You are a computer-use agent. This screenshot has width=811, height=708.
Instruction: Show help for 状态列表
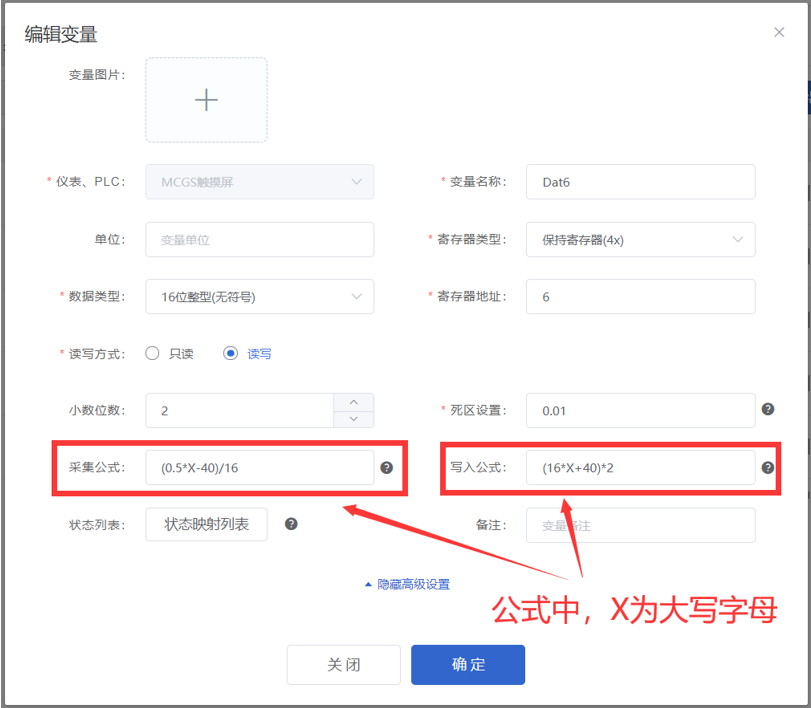point(291,524)
